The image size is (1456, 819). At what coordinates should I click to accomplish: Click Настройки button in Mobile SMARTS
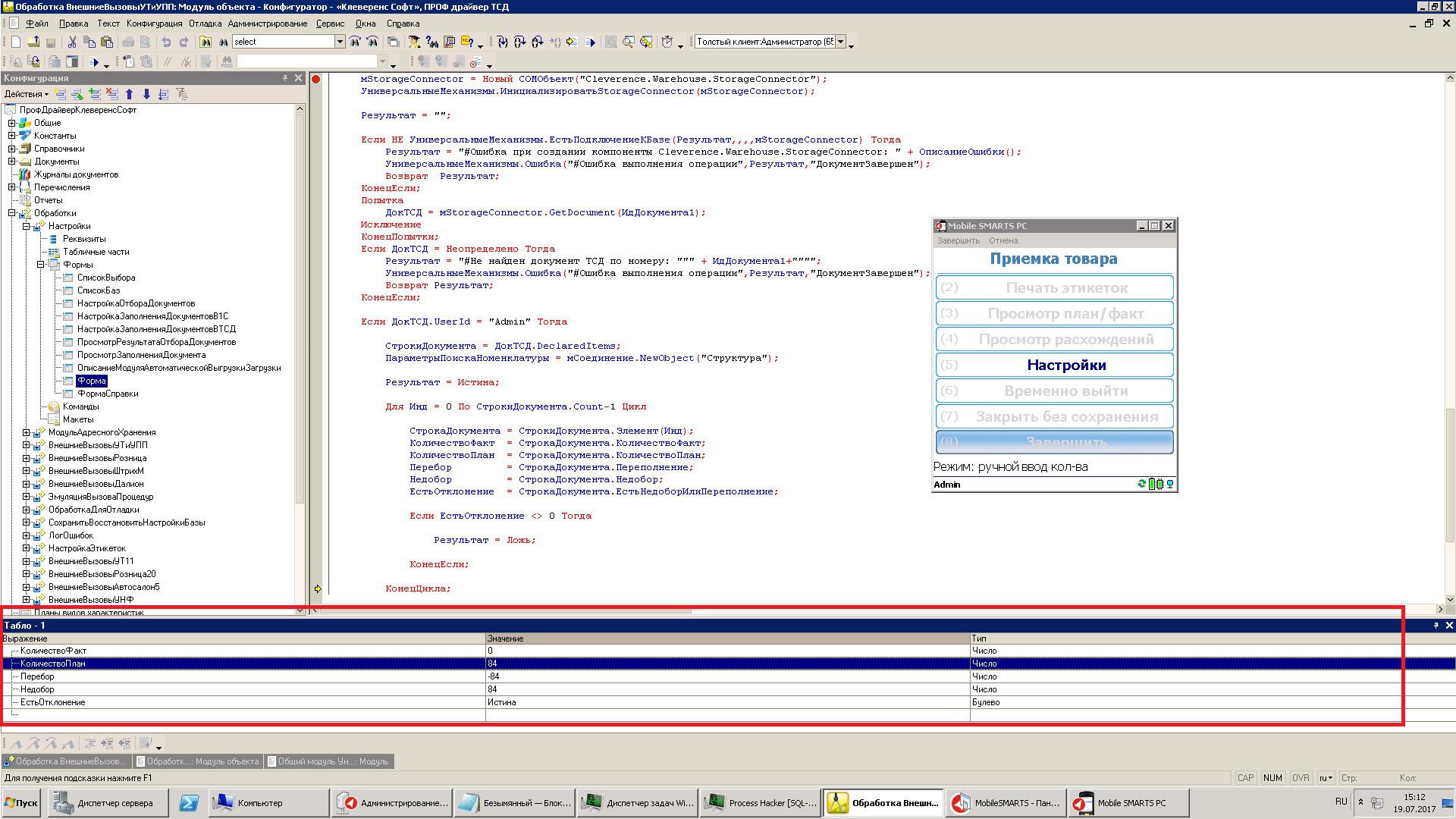pos(1055,365)
